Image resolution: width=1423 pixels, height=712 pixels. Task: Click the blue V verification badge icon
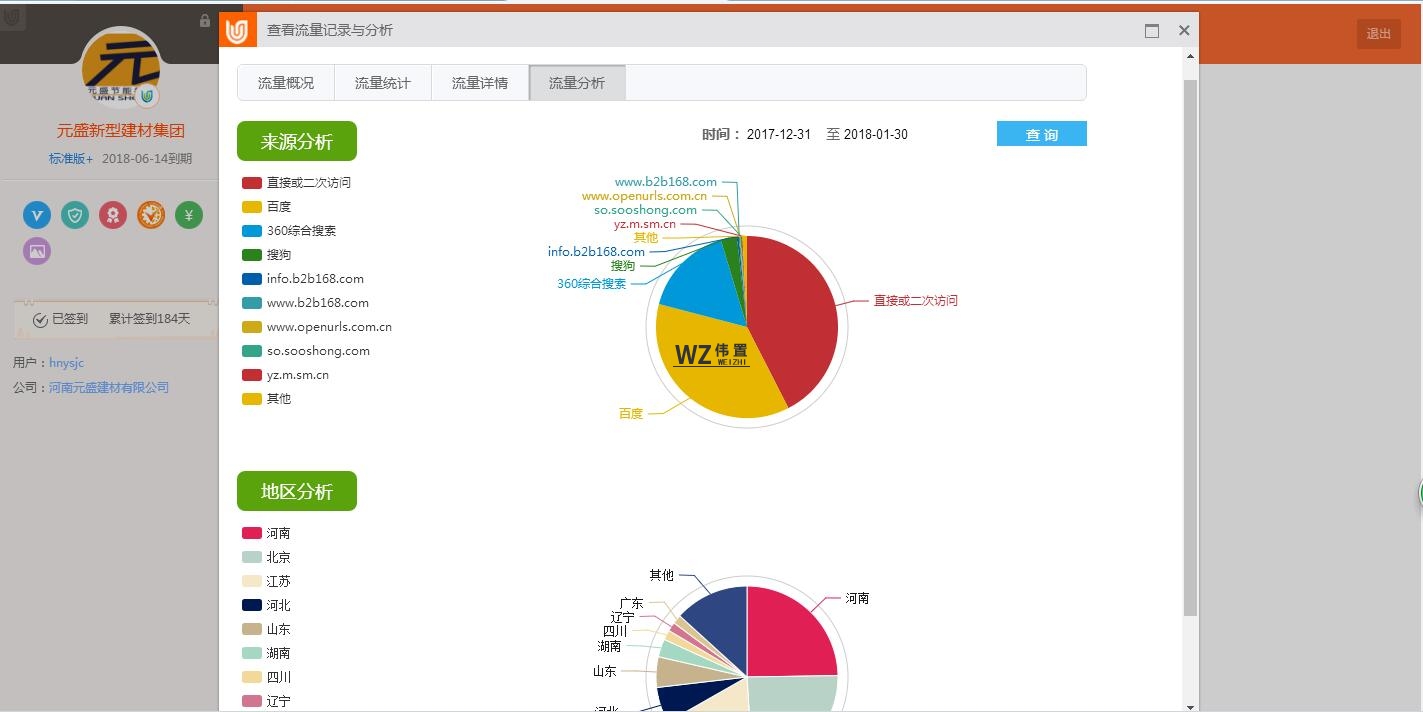click(x=37, y=215)
